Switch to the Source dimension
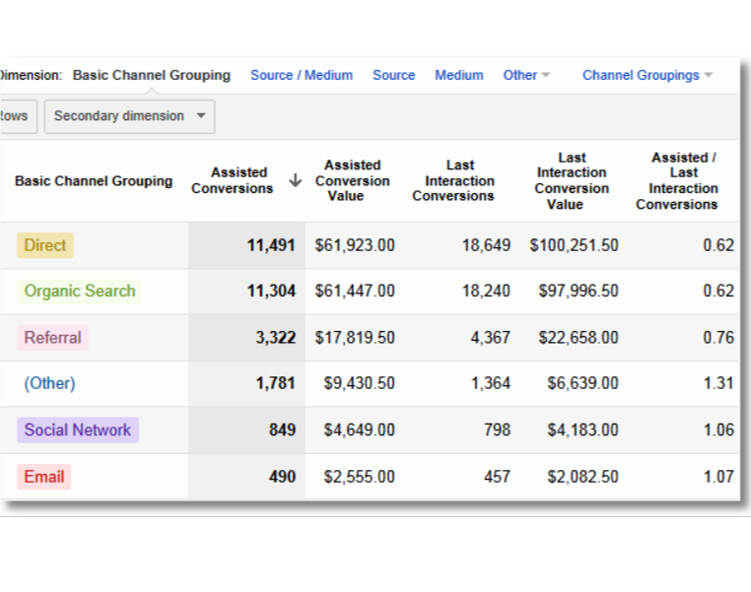 point(393,75)
